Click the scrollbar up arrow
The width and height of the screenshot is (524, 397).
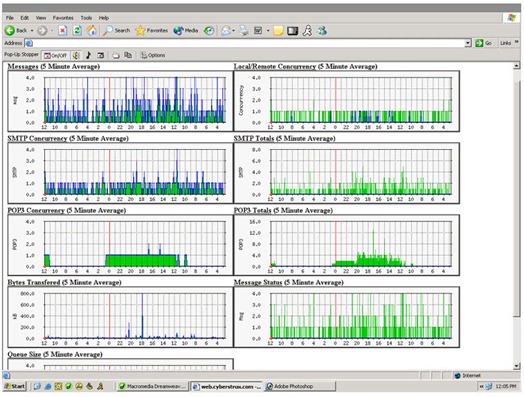point(517,65)
